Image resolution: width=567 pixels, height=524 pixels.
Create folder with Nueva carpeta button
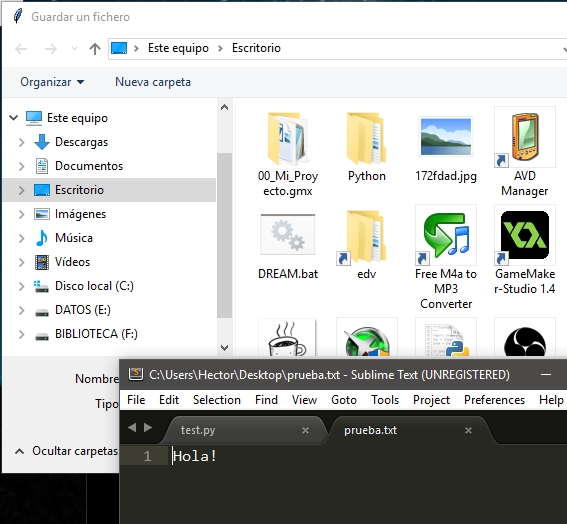click(153, 82)
